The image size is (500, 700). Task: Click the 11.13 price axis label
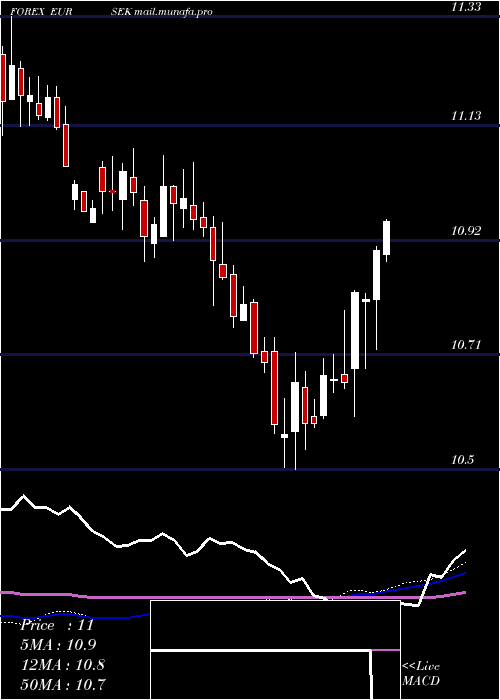pos(466,116)
